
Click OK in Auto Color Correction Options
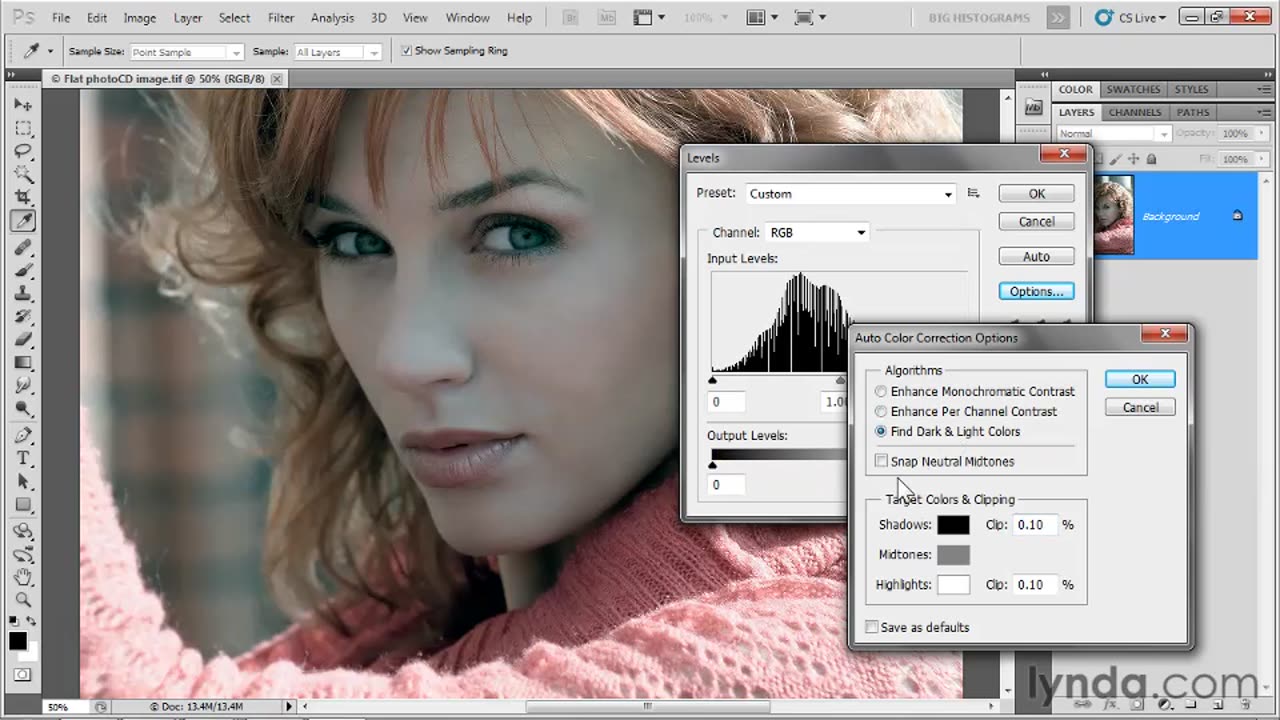(x=1140, y=379)
